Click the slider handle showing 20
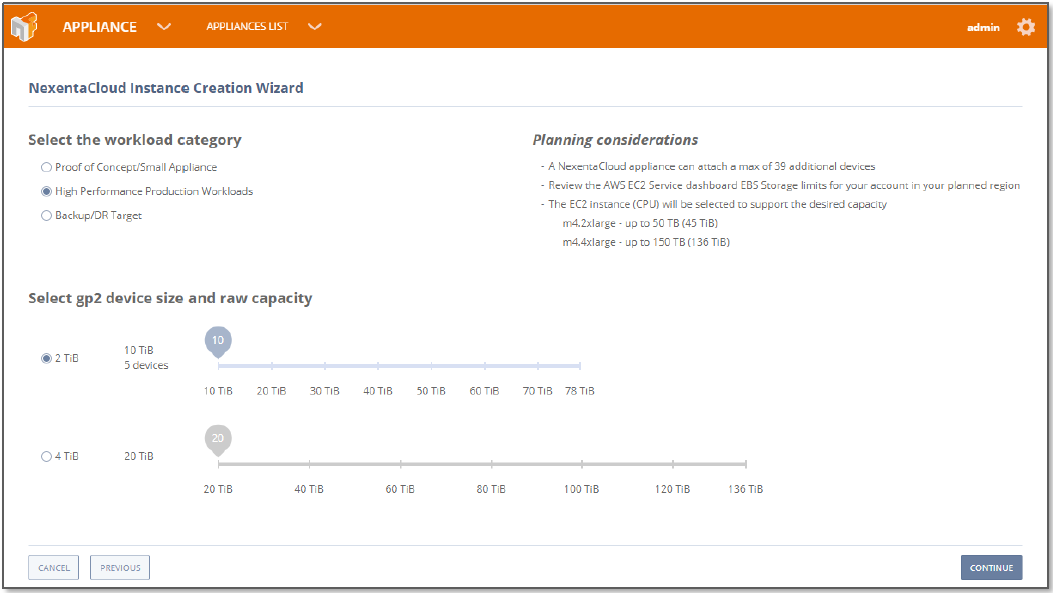Viewport: 1053px width, 593px height. point(218,439)
